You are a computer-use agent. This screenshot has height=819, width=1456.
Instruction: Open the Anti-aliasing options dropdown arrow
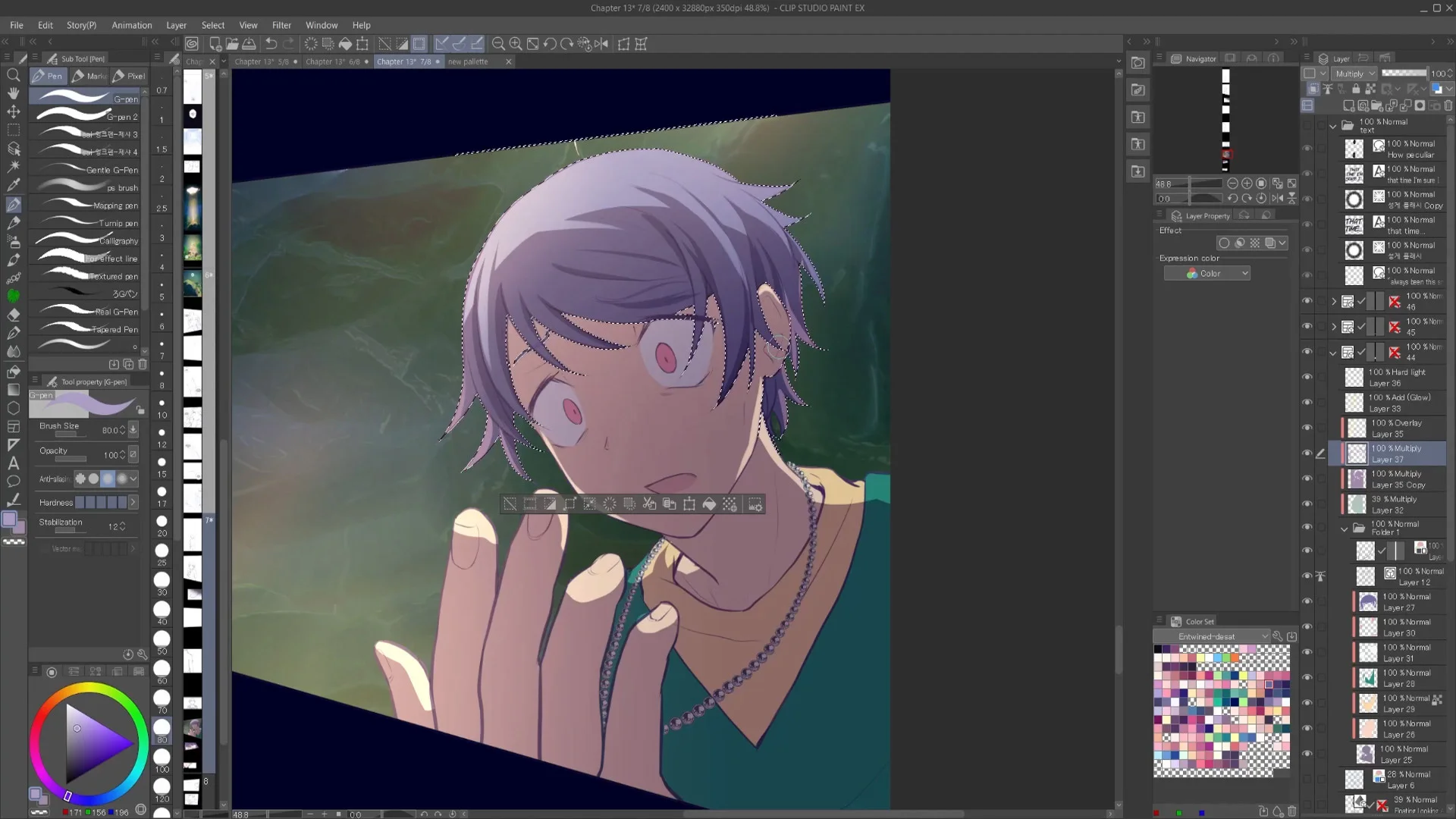coord(133,479)
